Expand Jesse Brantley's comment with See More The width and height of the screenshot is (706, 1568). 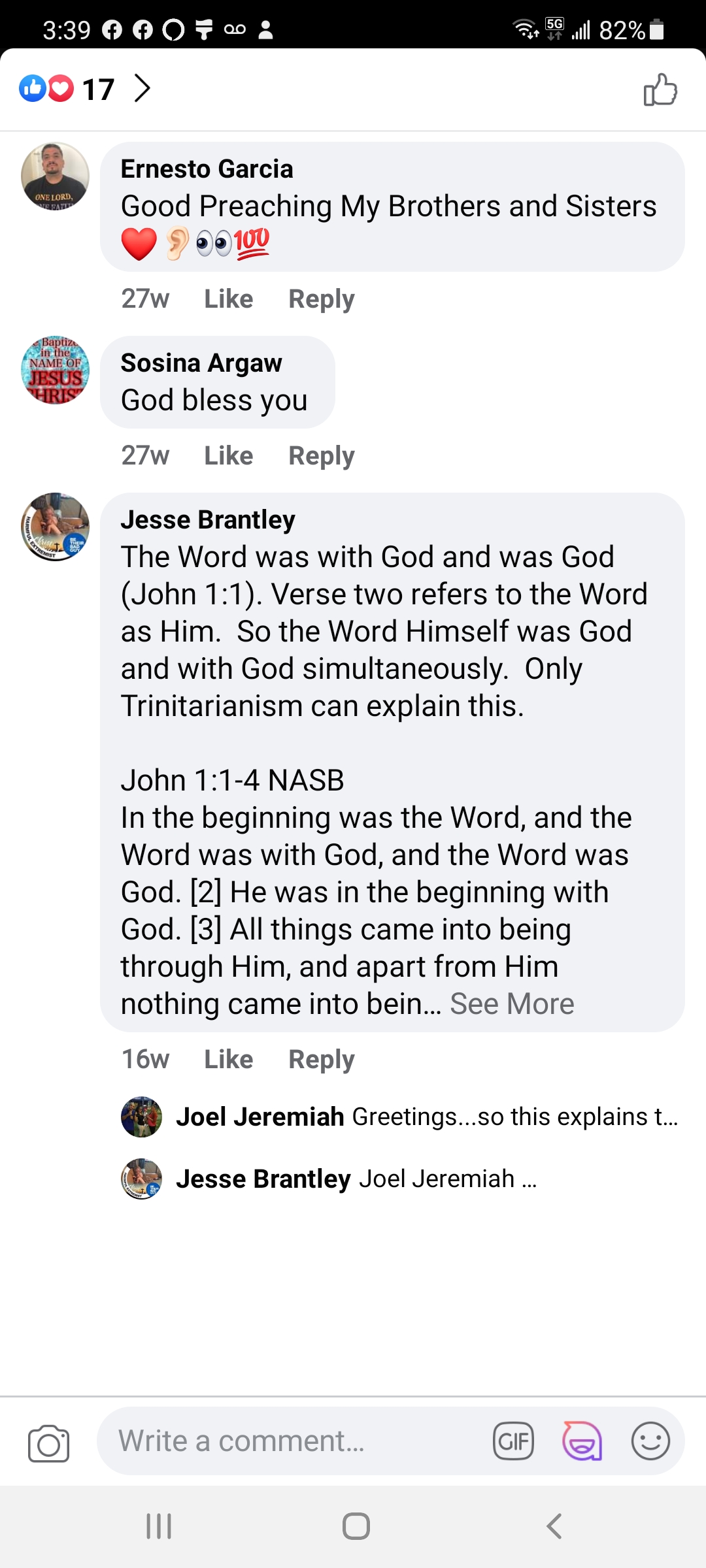(x=512, y=1004)
